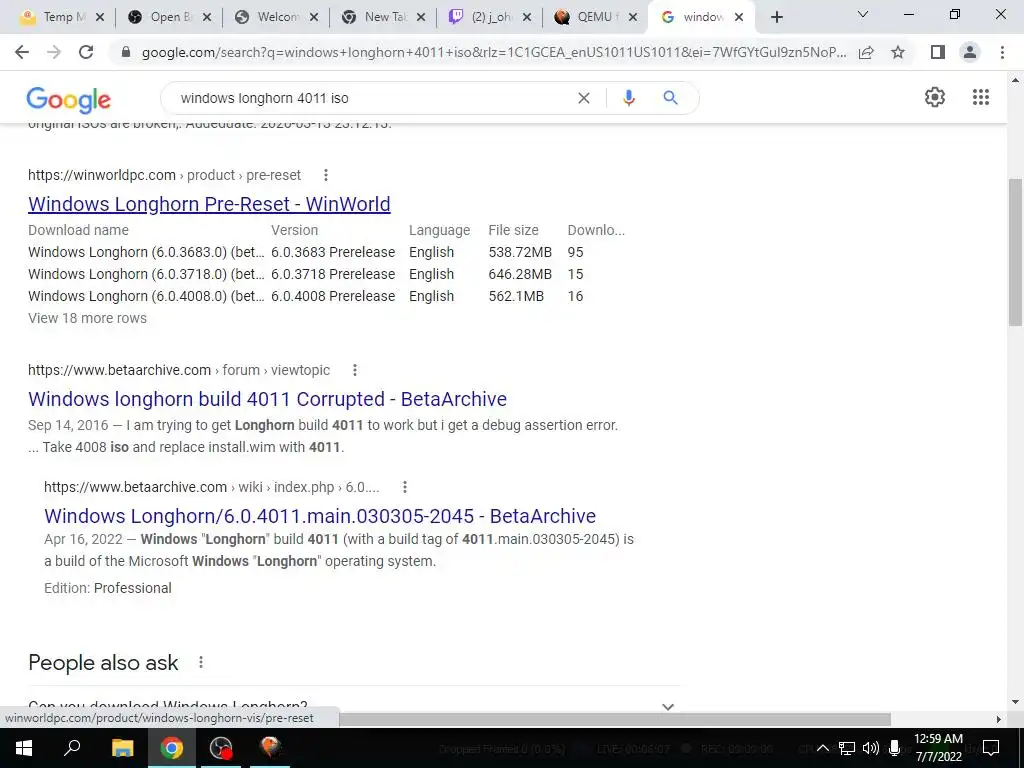This screenshot has width=1024, height=768.
Task: Share this page icon in address bar
Action: pos(866,52)
